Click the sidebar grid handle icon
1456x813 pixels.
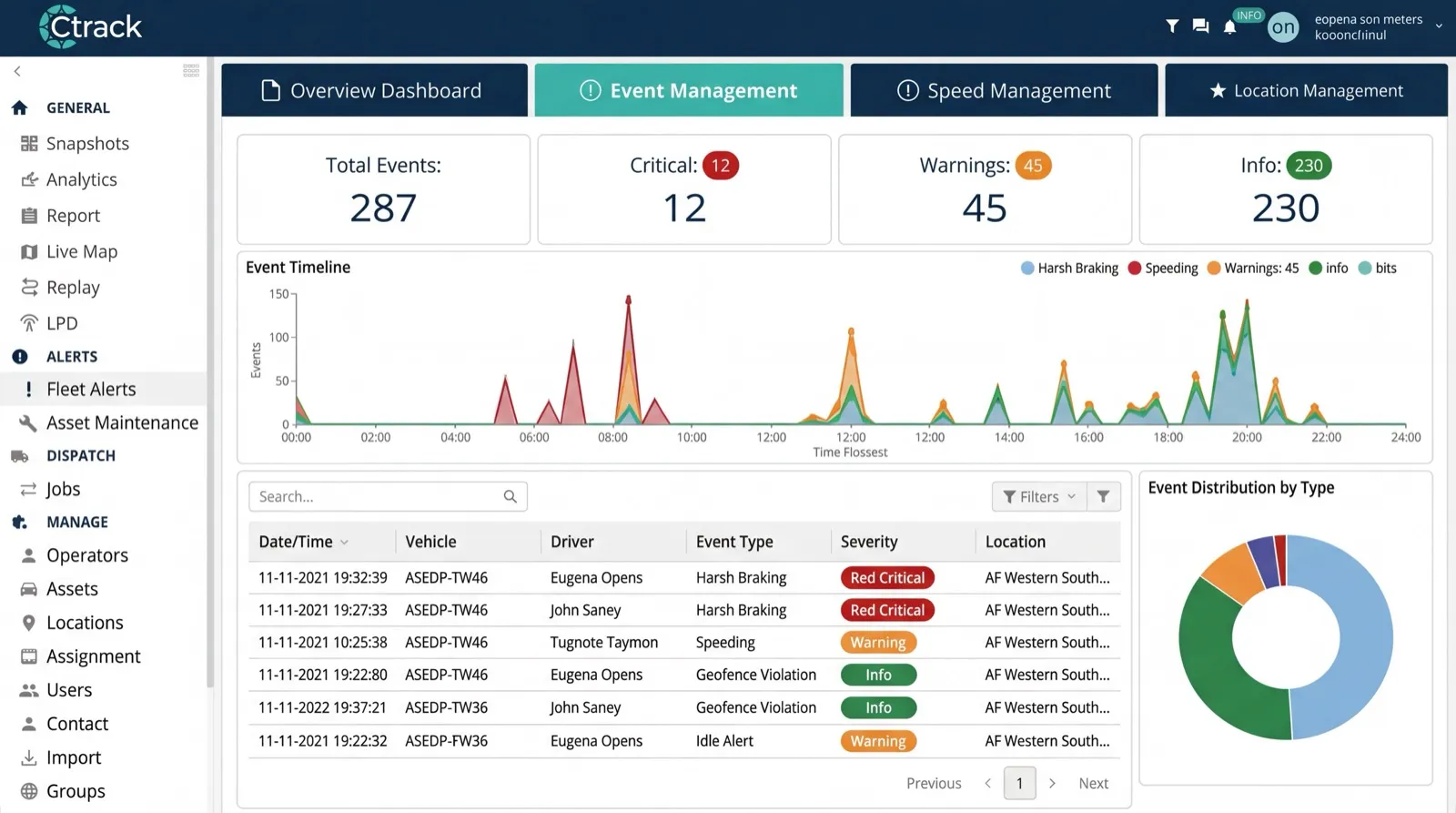[x=191, y=71]
